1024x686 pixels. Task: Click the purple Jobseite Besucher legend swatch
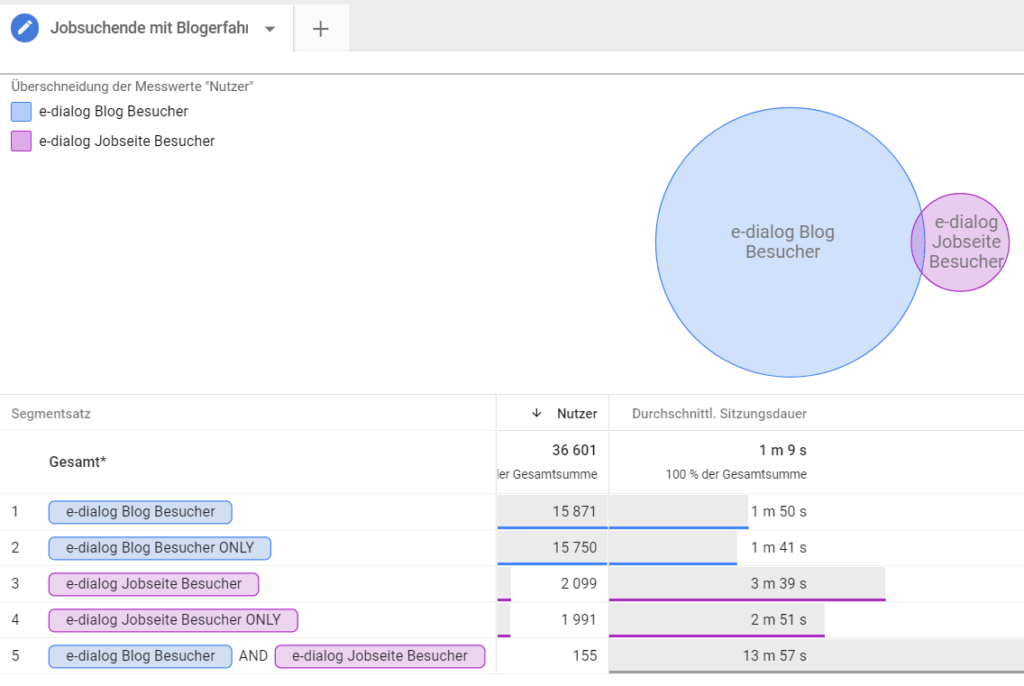pyautogui.click(x=21, y=141)
